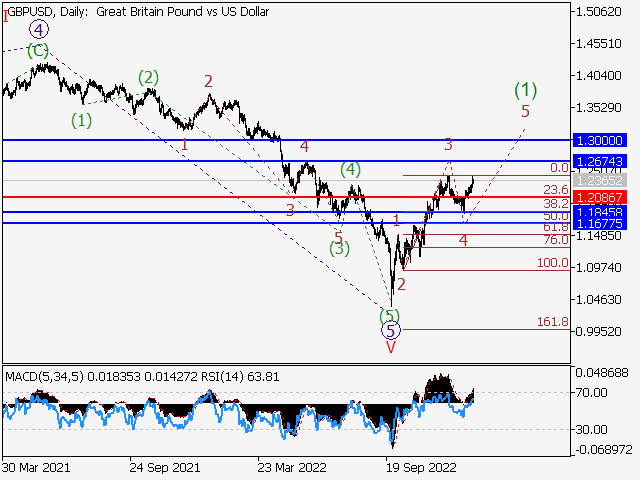Select the 0.048688 indicator scale label

(602, 373)
